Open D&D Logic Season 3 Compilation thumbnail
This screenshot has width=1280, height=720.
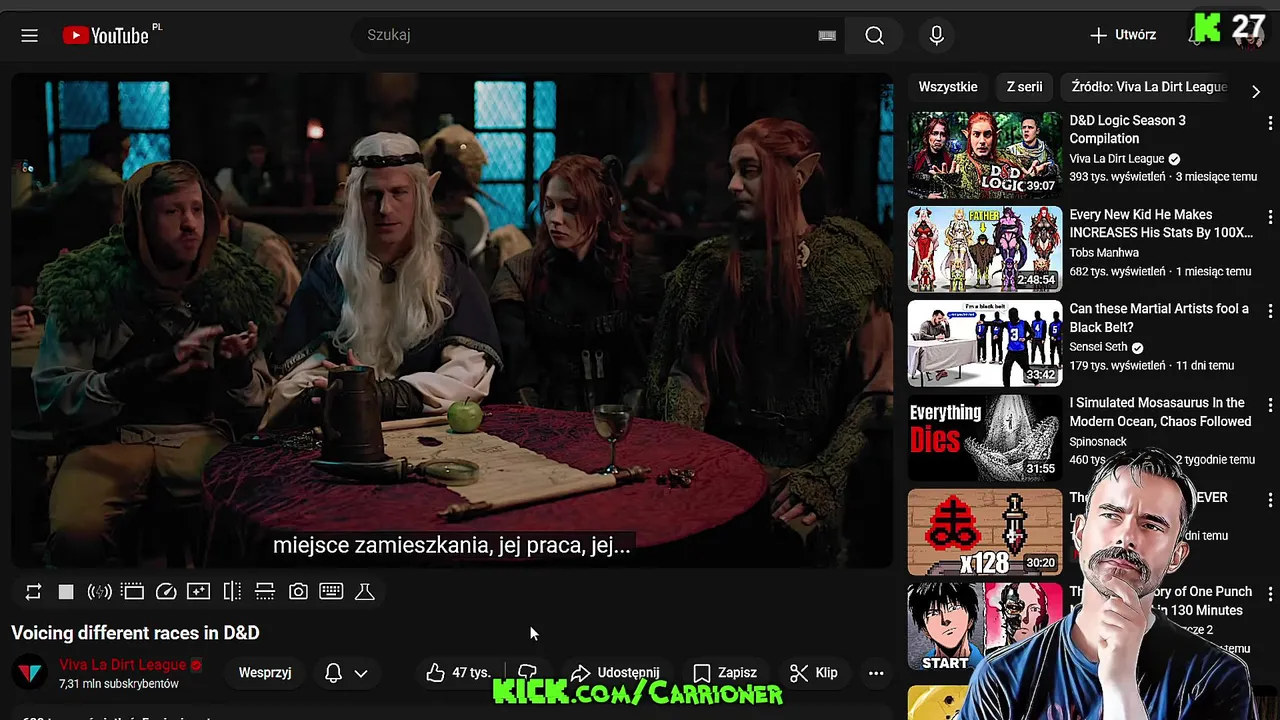(x=985, y=155)
